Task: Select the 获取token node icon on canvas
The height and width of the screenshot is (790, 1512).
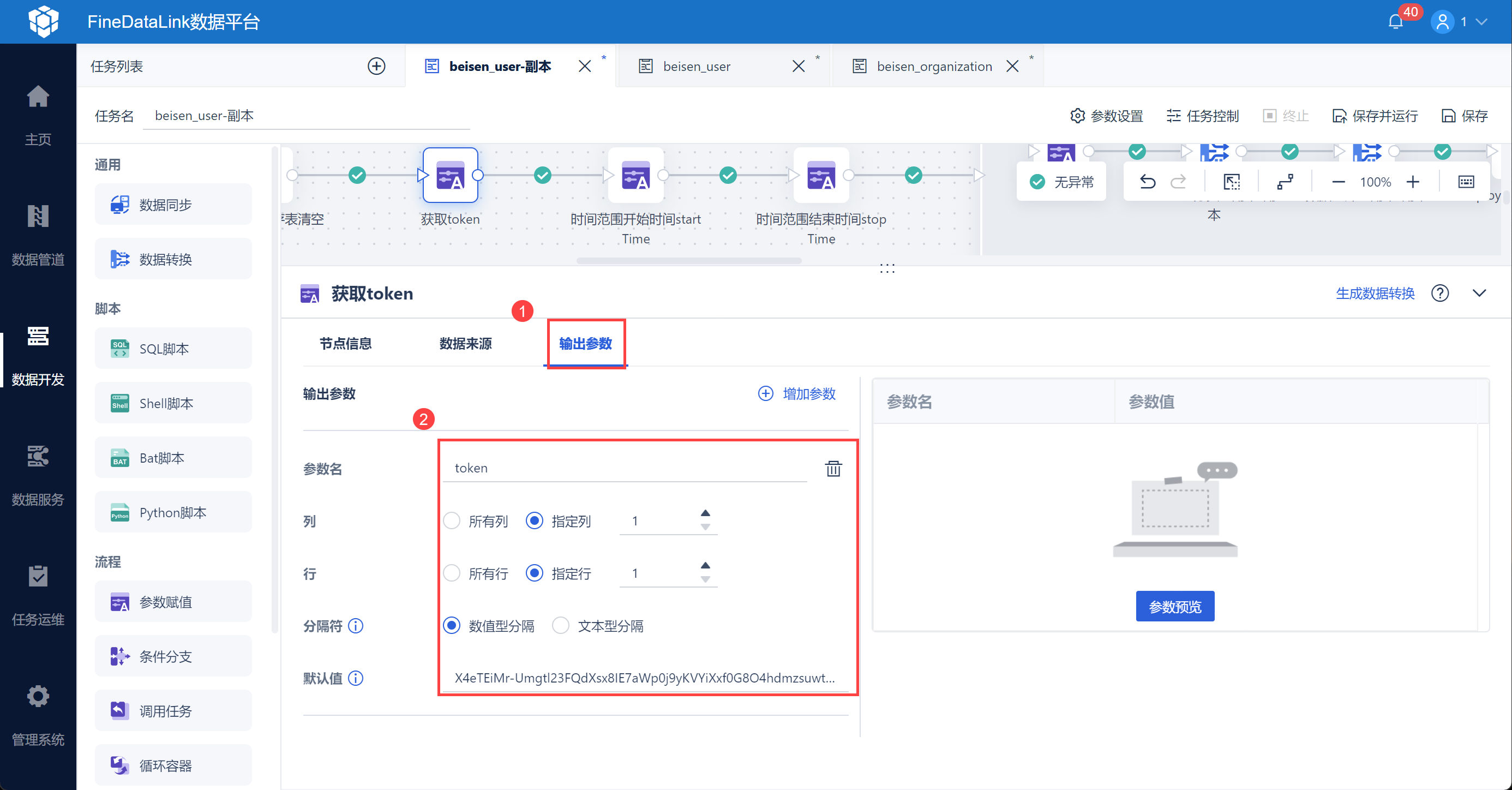Action: pyautogui.click(x=450, y=176)
